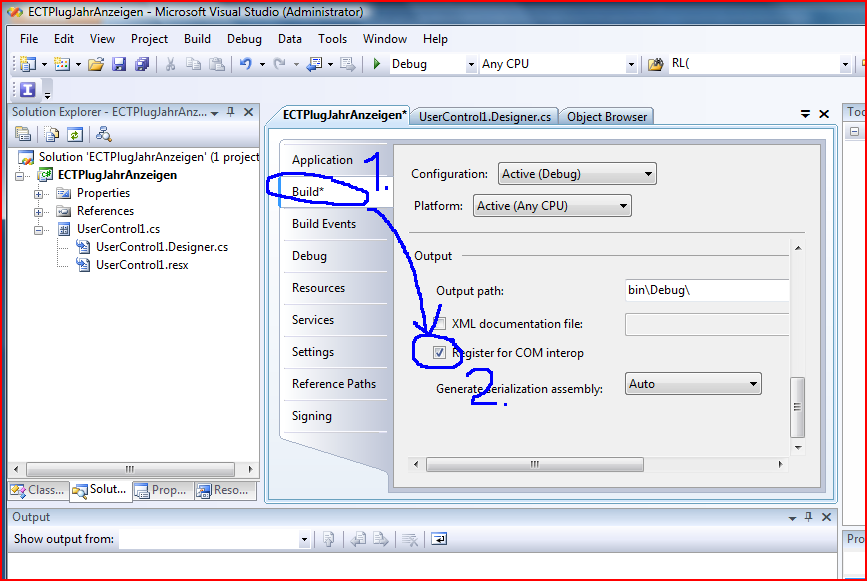The image size is (867, 581).
Task: Select UserControl1.Designer.cs in Solution Explorer tree
Action: pos(162,247)
